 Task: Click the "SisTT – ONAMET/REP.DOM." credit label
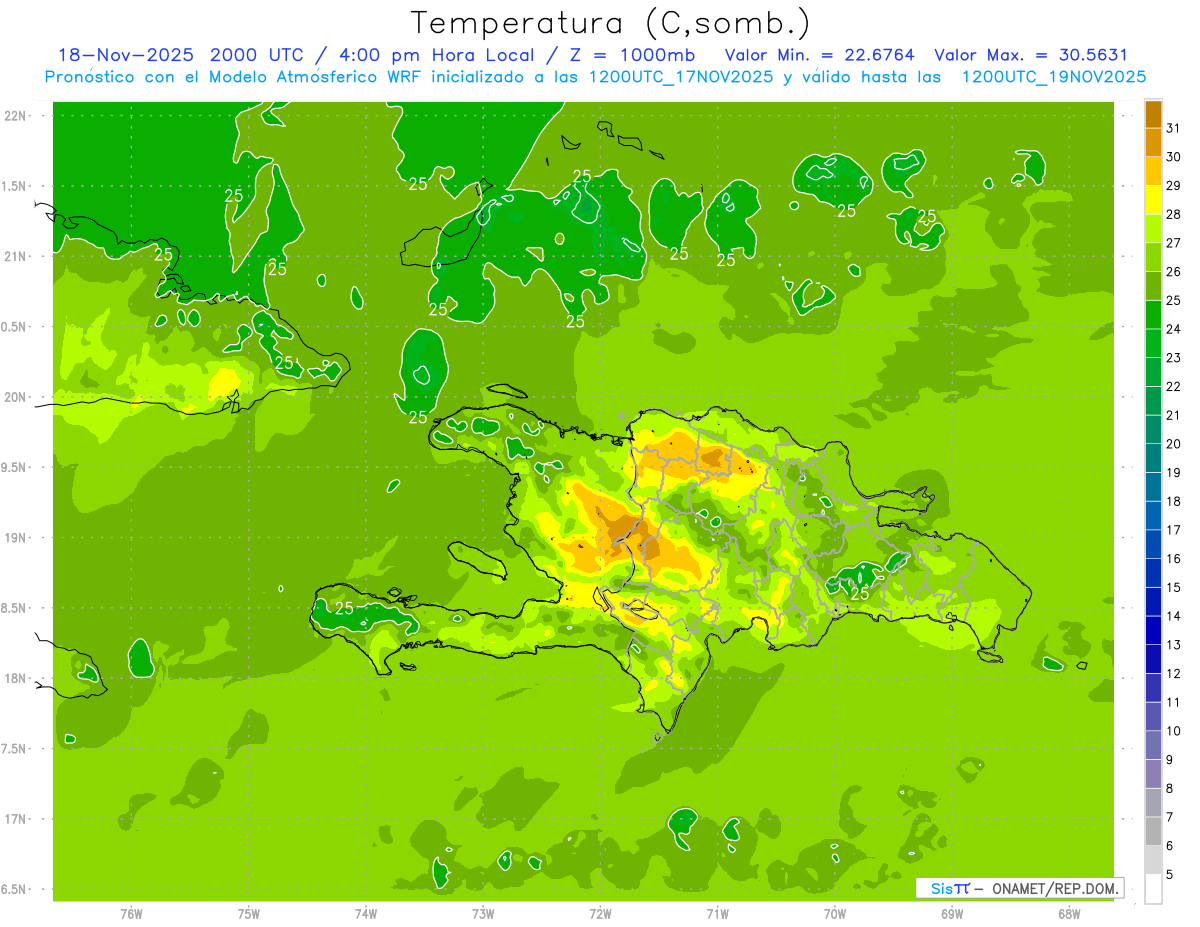[1020, 888]
